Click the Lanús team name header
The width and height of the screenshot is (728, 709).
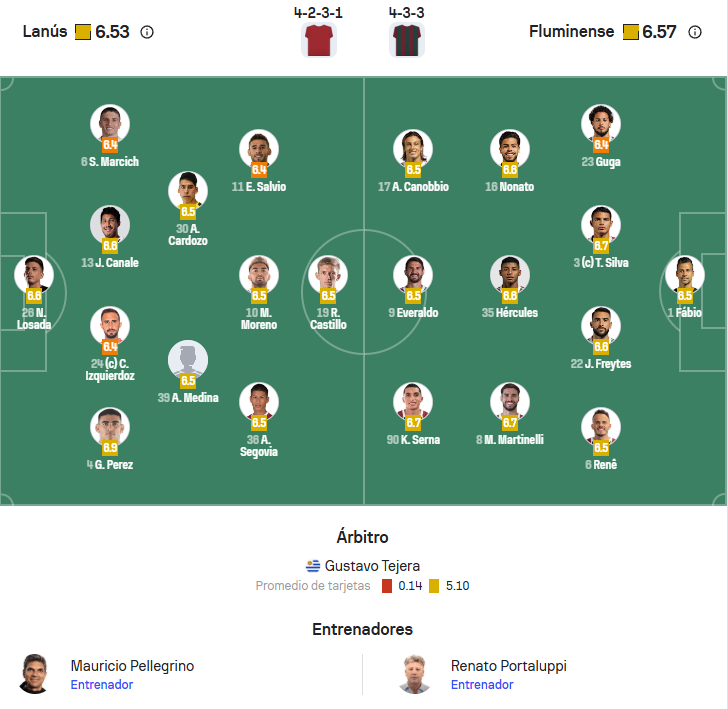coord(45,32)
